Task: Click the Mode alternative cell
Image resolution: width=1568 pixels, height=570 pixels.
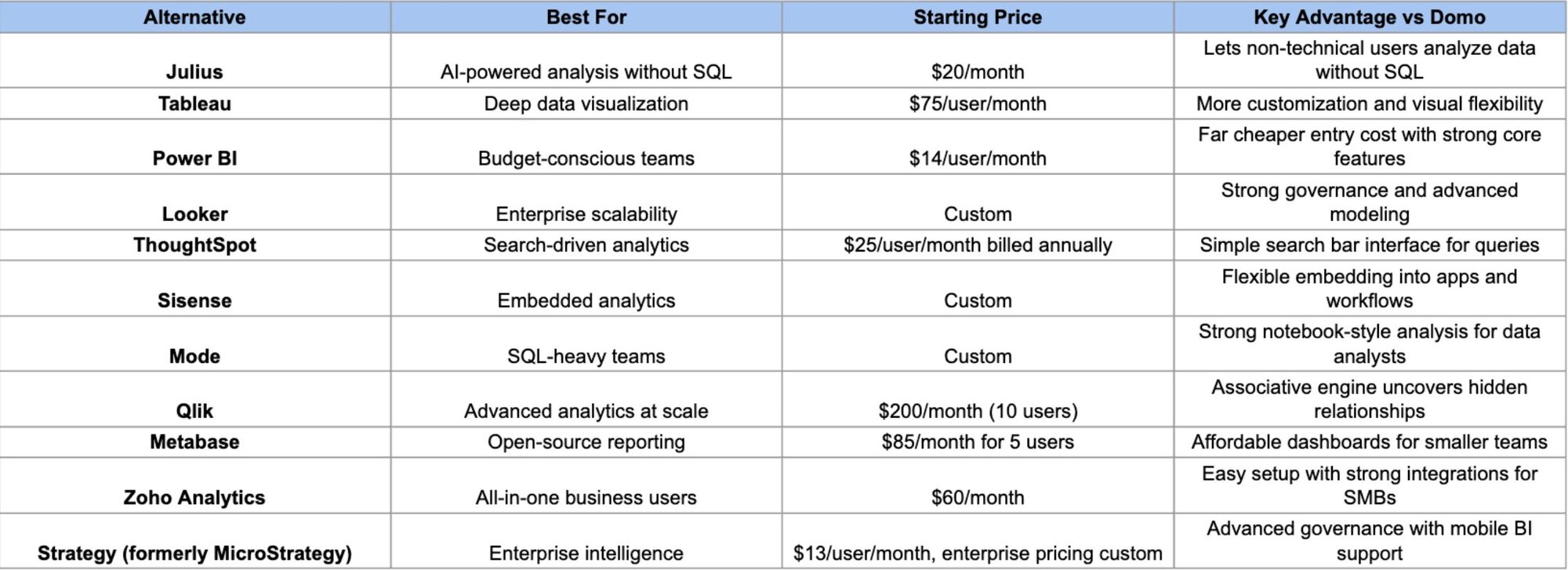Action: (194, 344)
